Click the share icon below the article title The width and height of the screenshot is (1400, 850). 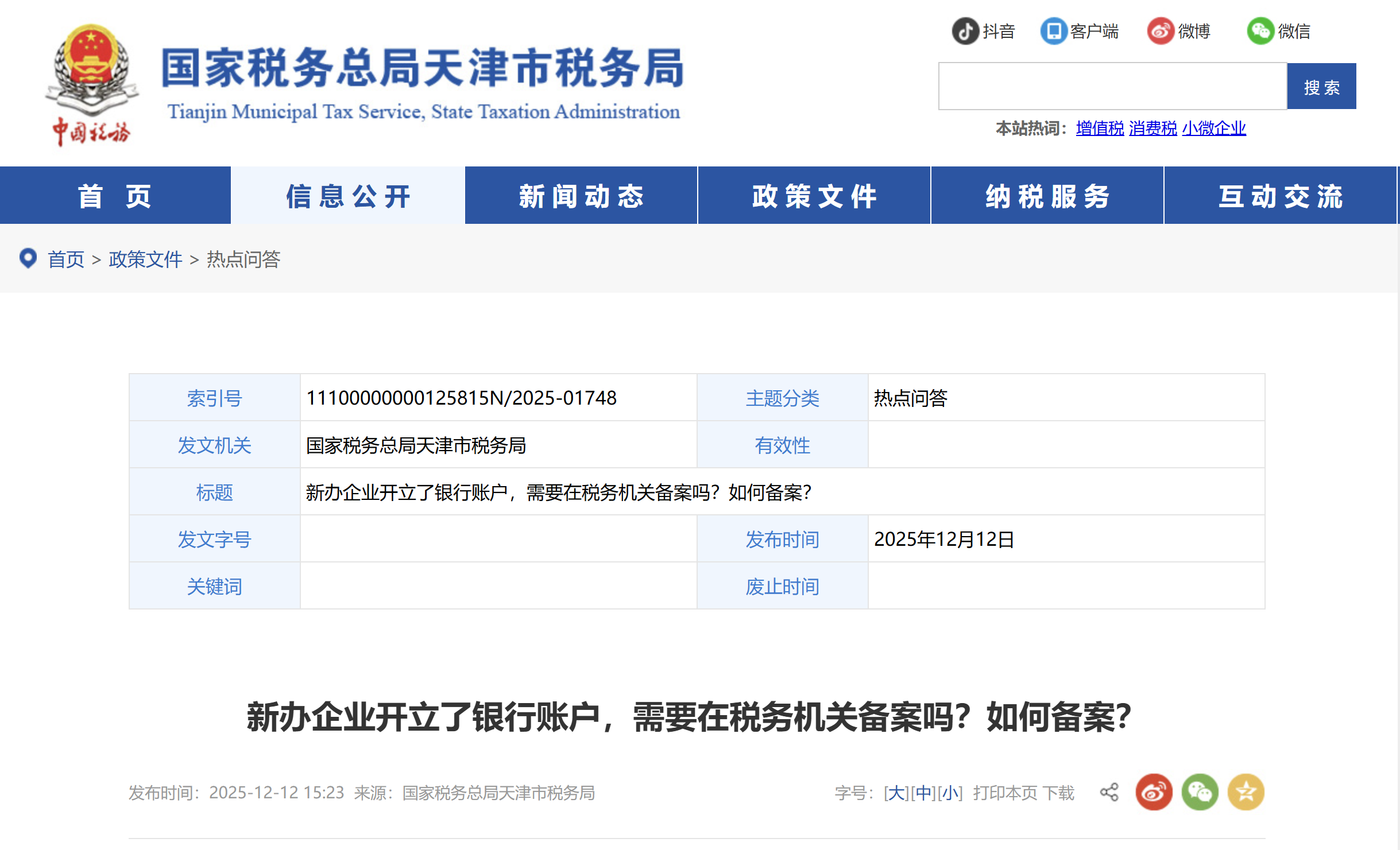(1111, 791)
